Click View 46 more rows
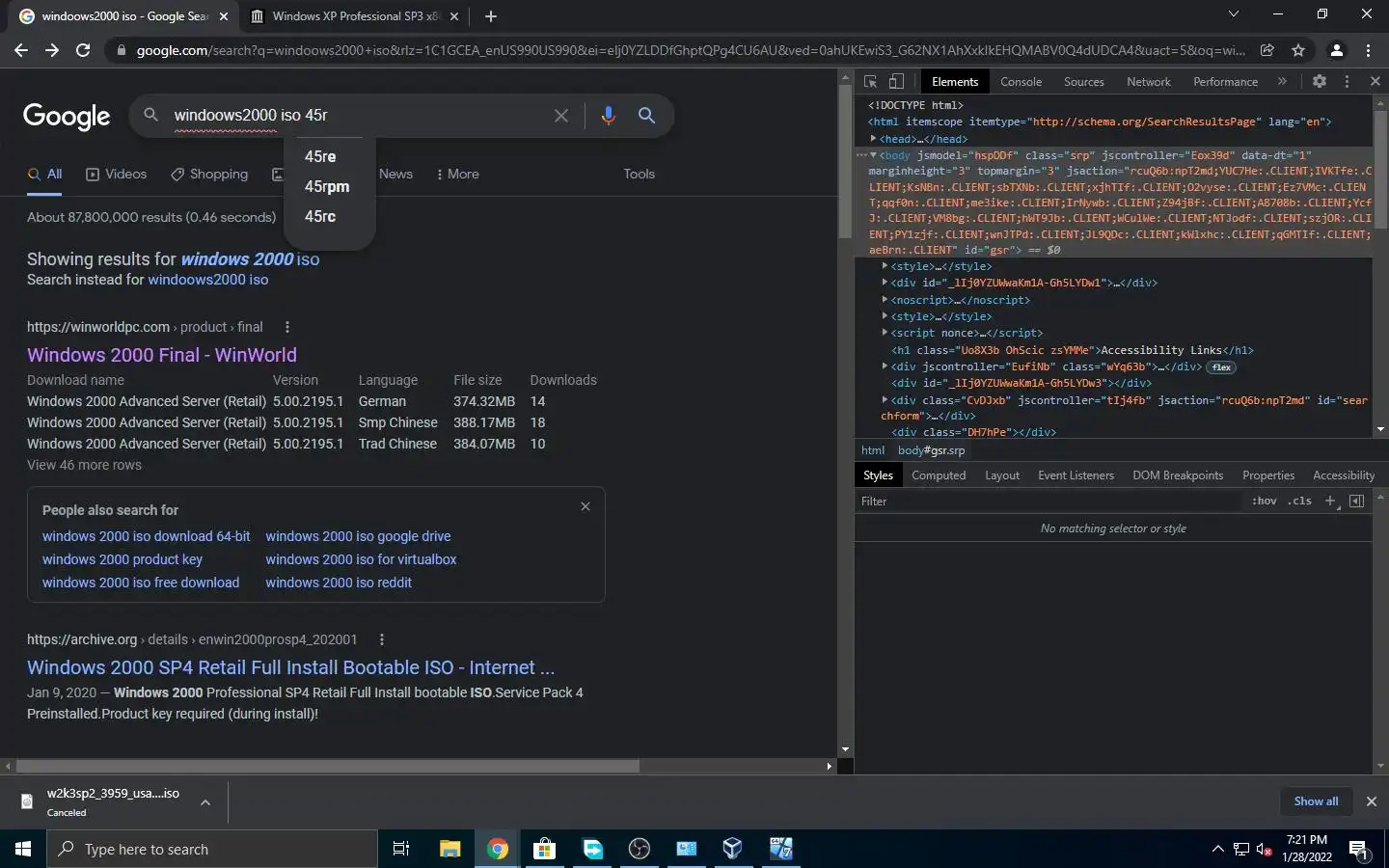 tap(84, 465)
